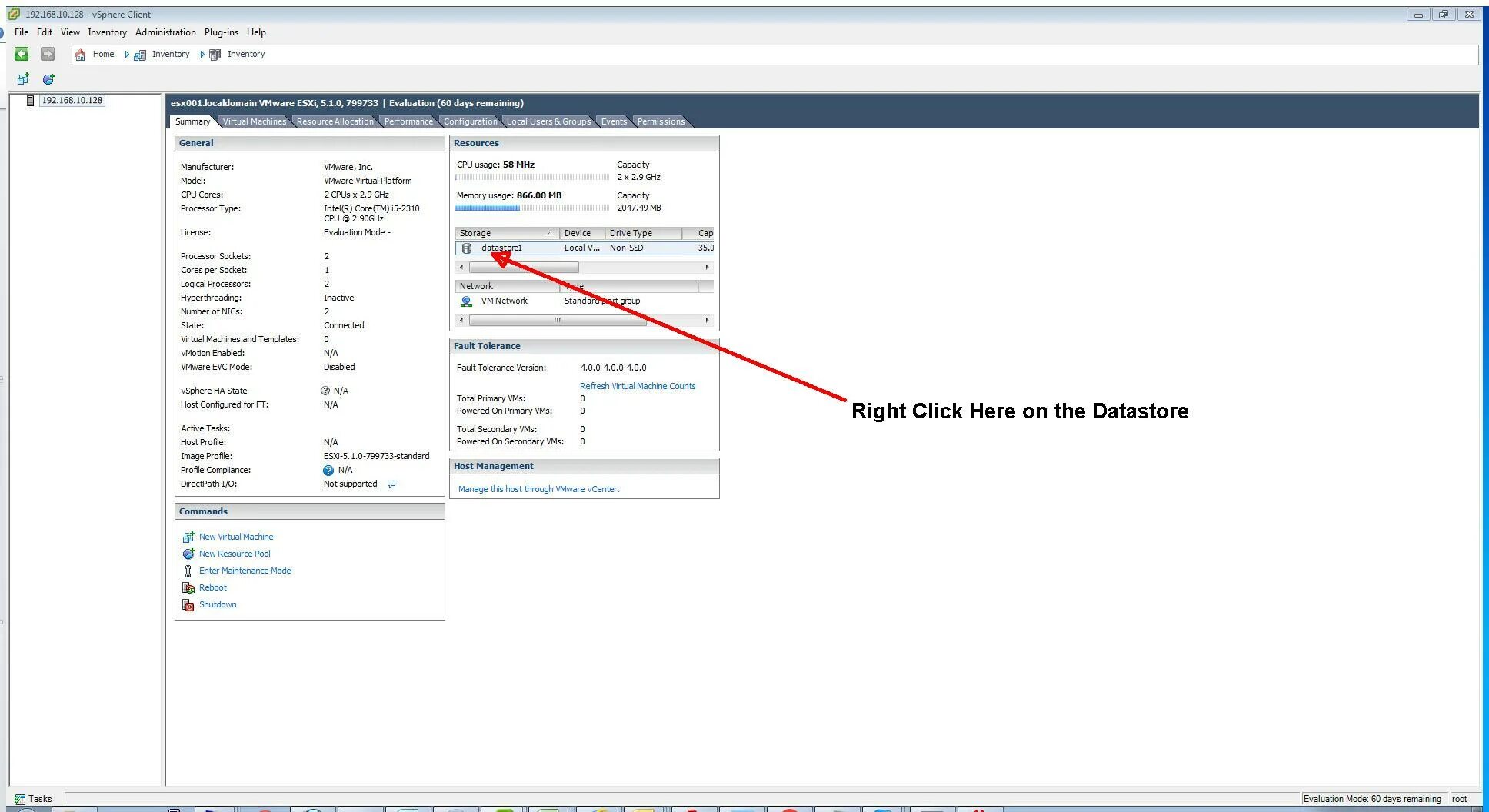Switch to the Events tab
Image resolution: width=1489 pixels, height=812 pixels.
614,121
